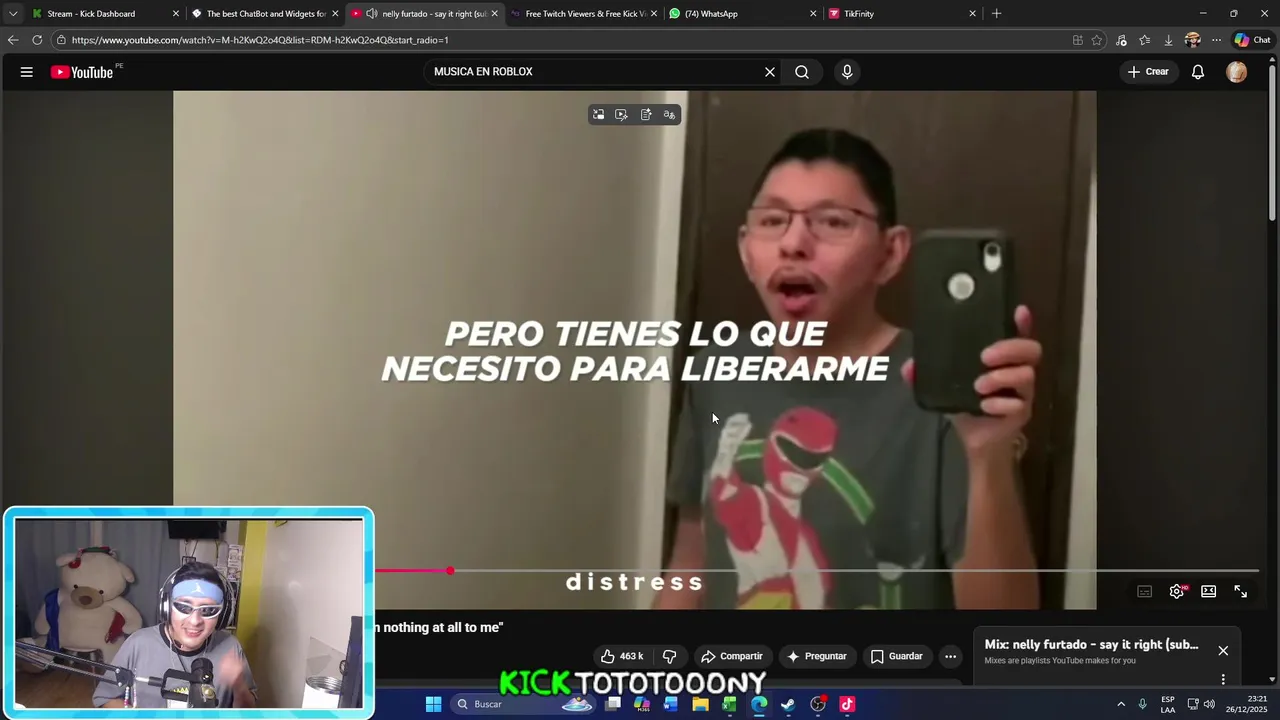Image resolution: width=1280 pixels, height=720 pixels.
Task: Open the favorites list icon
Action: (1145, 40)
